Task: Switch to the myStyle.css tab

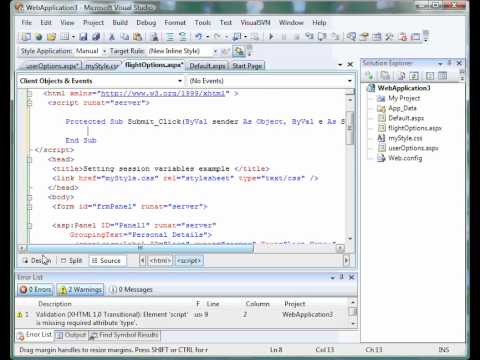Action: 101,66
